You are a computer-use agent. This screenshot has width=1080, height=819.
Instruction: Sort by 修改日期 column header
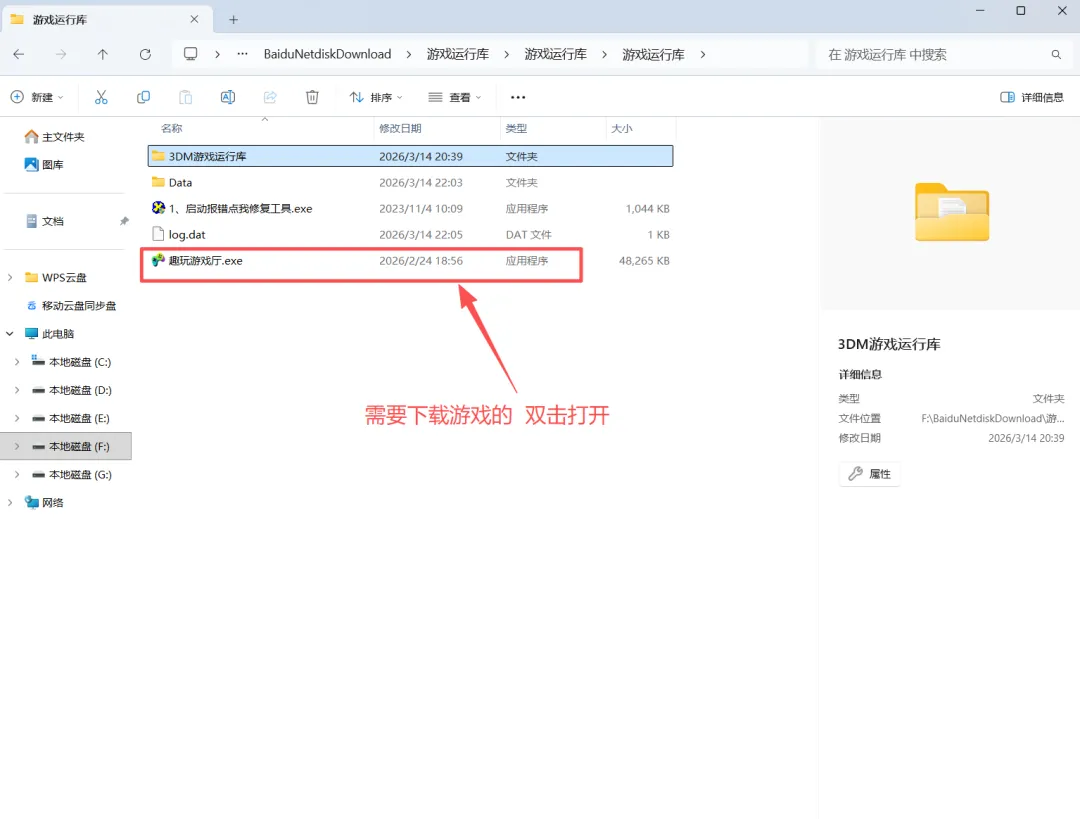click(400, 128)
